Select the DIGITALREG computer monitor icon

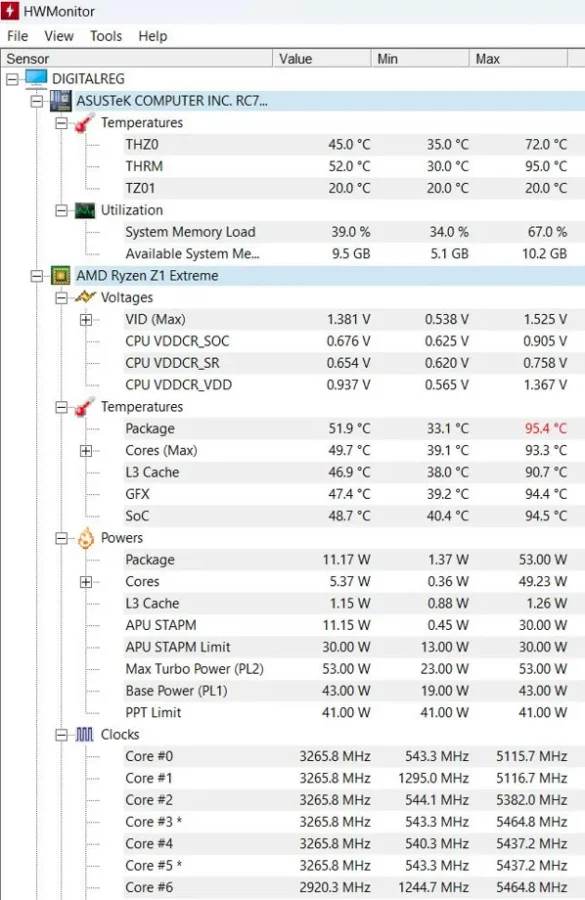[x=36, y=79]
